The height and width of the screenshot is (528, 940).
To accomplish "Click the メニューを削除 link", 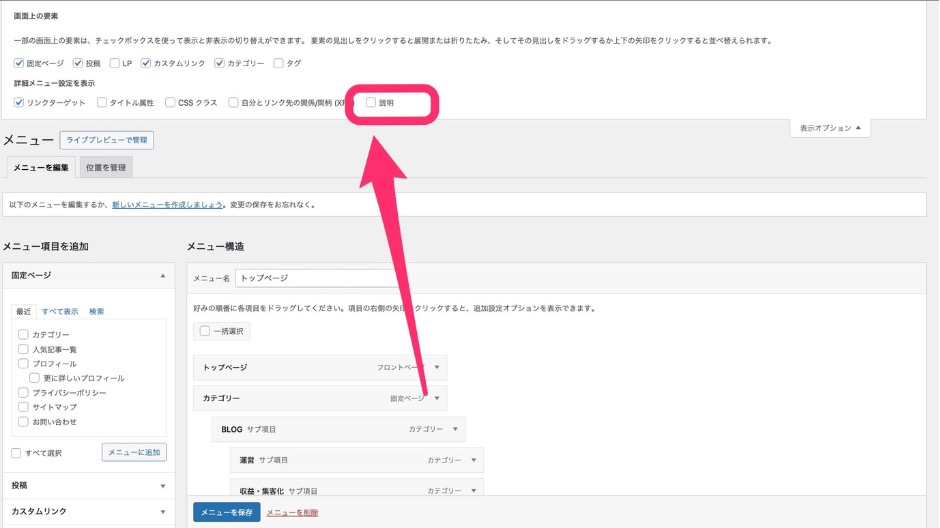I will (292, 512).
